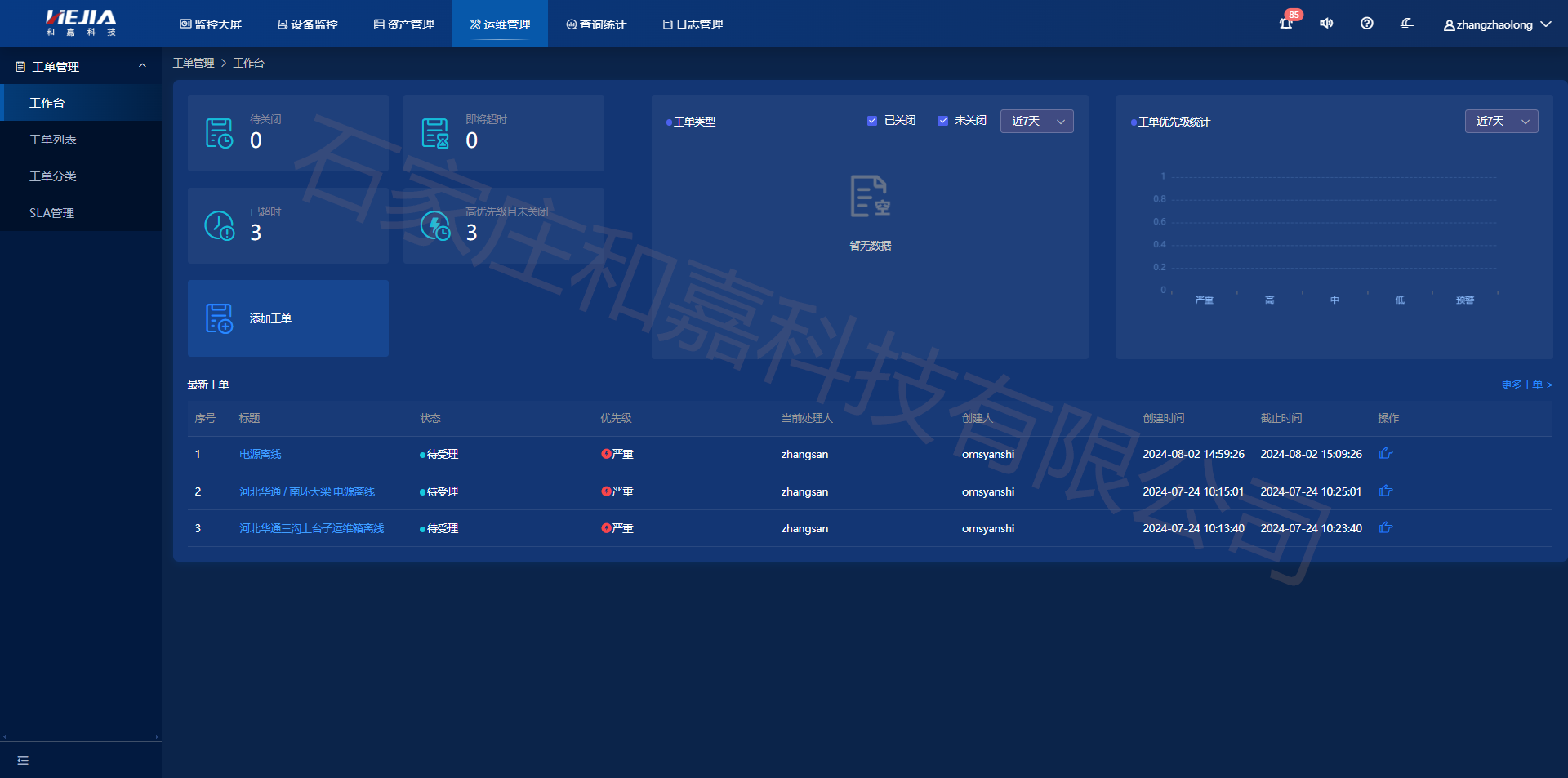
Task: Click 工单管理 in the breadcrumb
Action: point(194,63)
